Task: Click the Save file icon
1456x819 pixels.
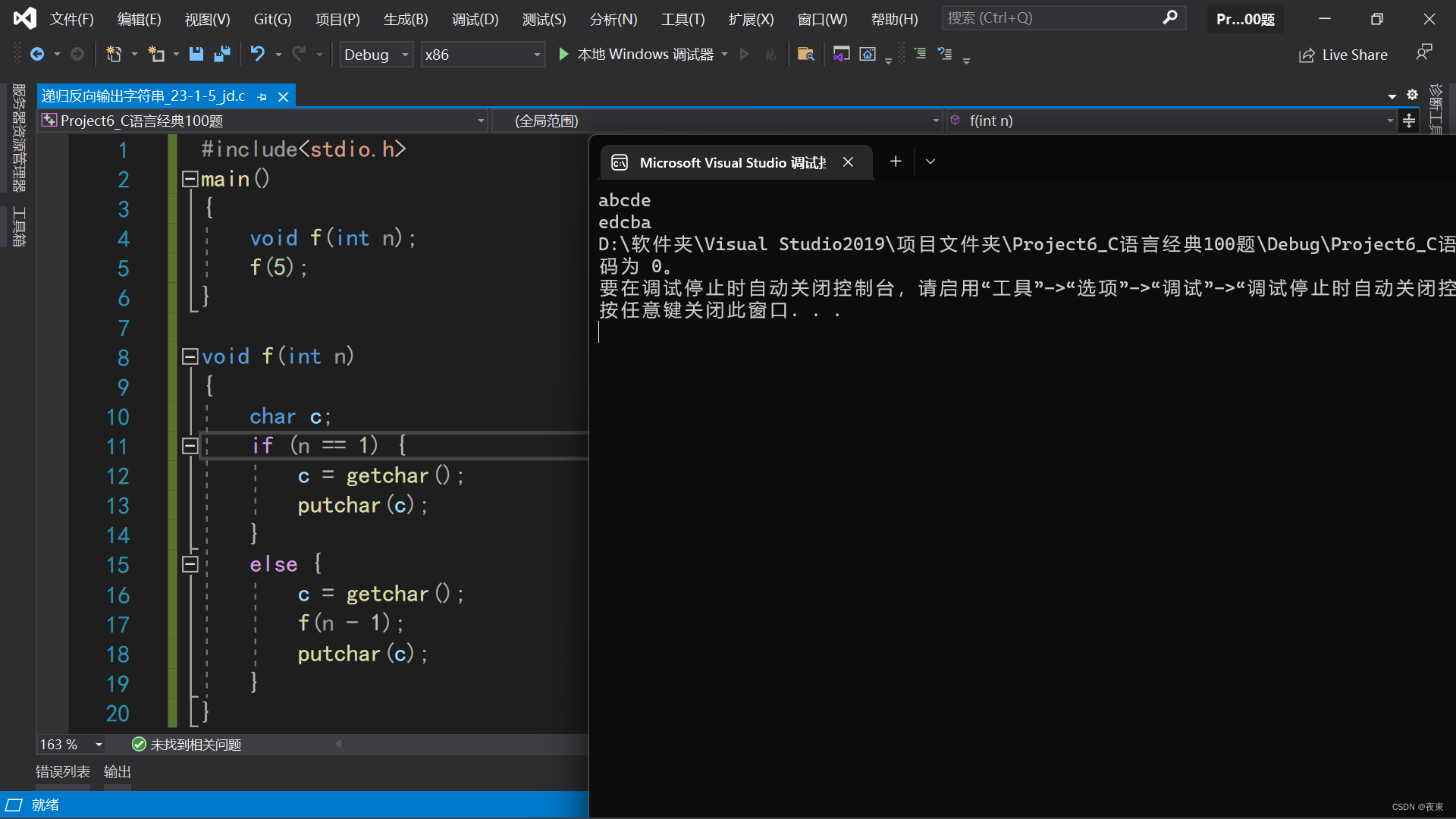Action: tap(196, 54)
